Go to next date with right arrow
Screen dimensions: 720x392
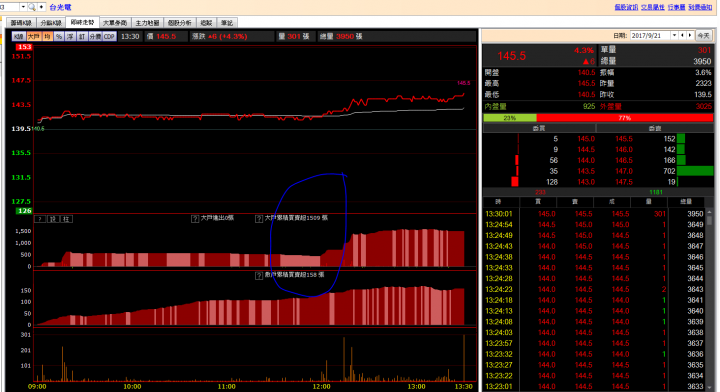click(x=690, y=35)
